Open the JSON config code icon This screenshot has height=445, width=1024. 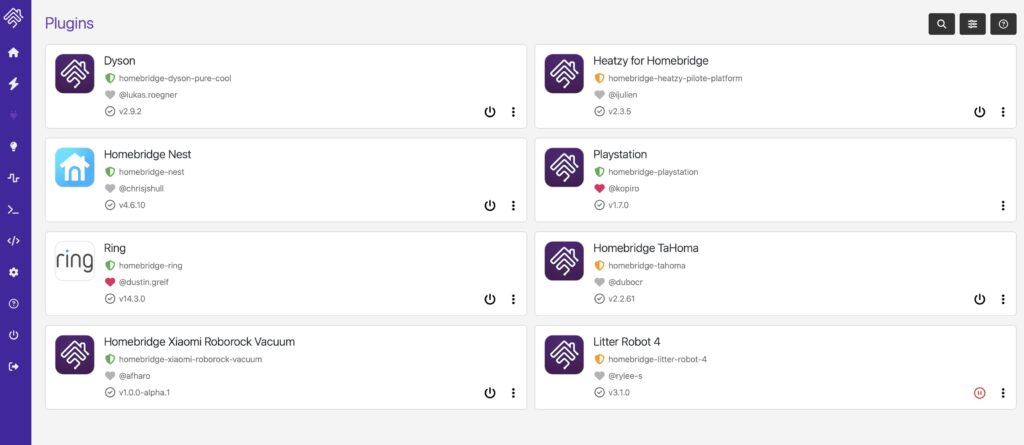coord(13,241)
